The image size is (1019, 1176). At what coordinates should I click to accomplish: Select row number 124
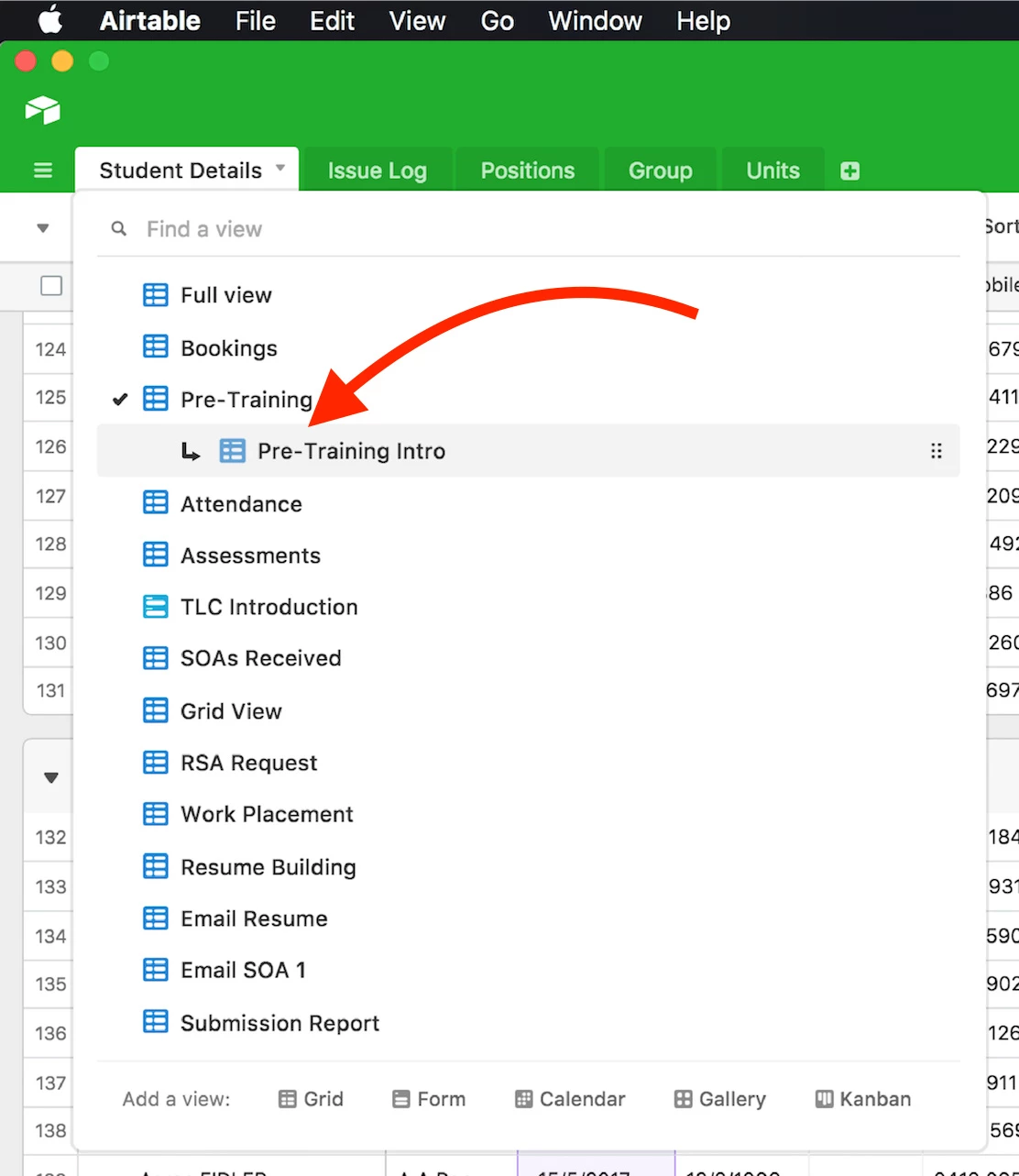tap(50, 349)
